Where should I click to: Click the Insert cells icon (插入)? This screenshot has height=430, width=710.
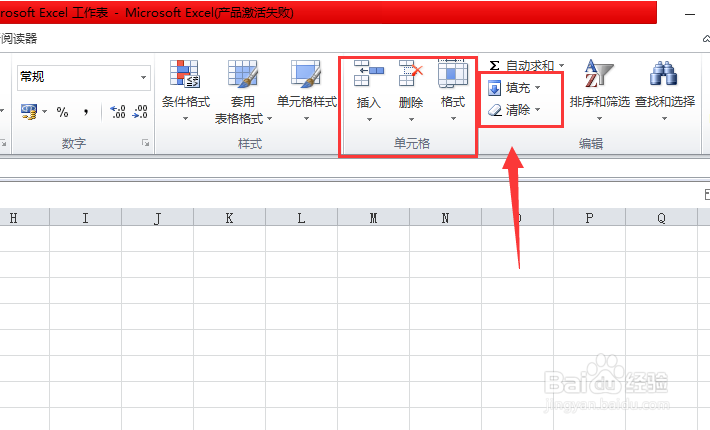pyautogui.click(x=369, y=73)
